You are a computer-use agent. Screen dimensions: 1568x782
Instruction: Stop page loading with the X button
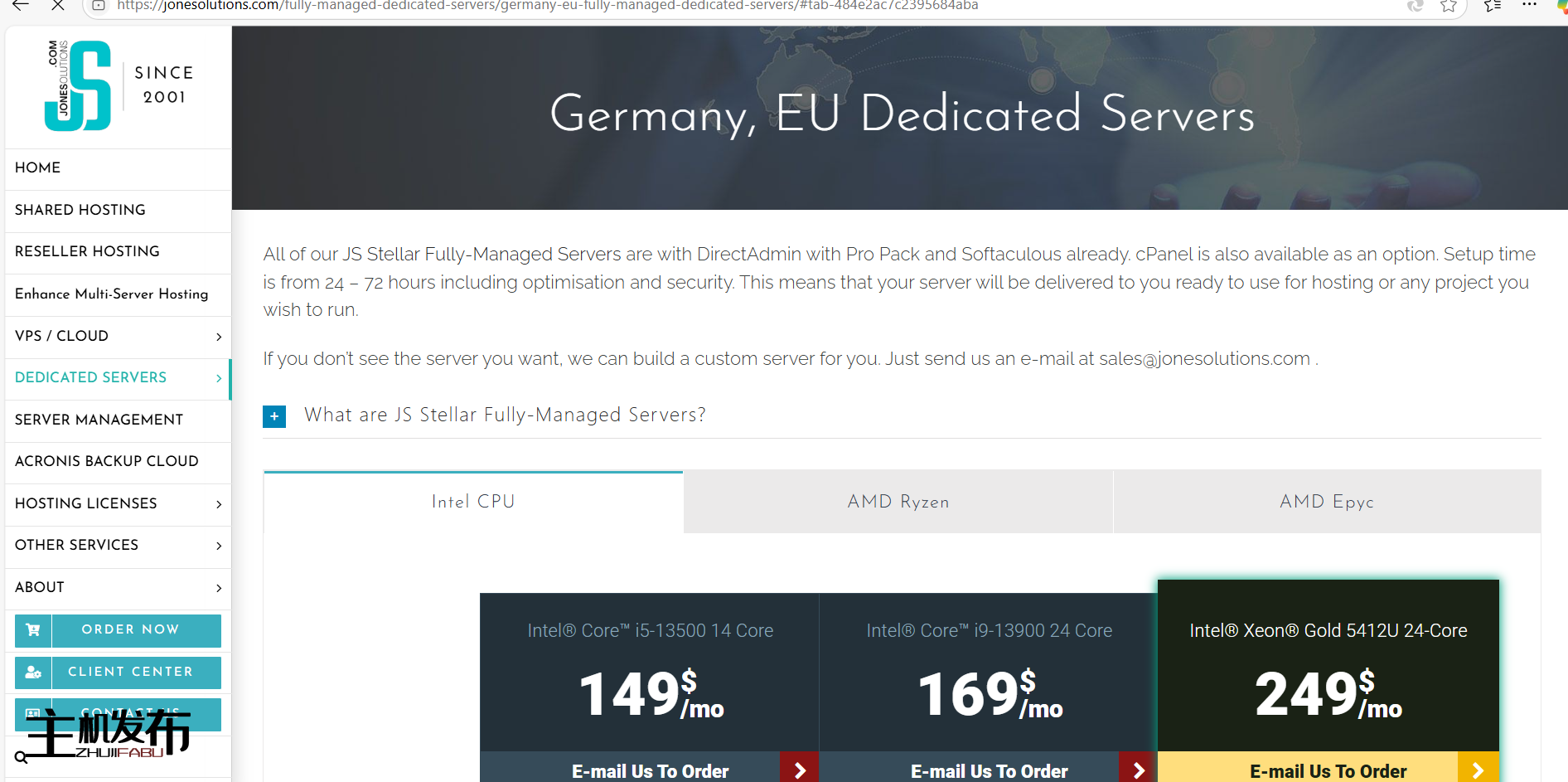coord(58,6)
